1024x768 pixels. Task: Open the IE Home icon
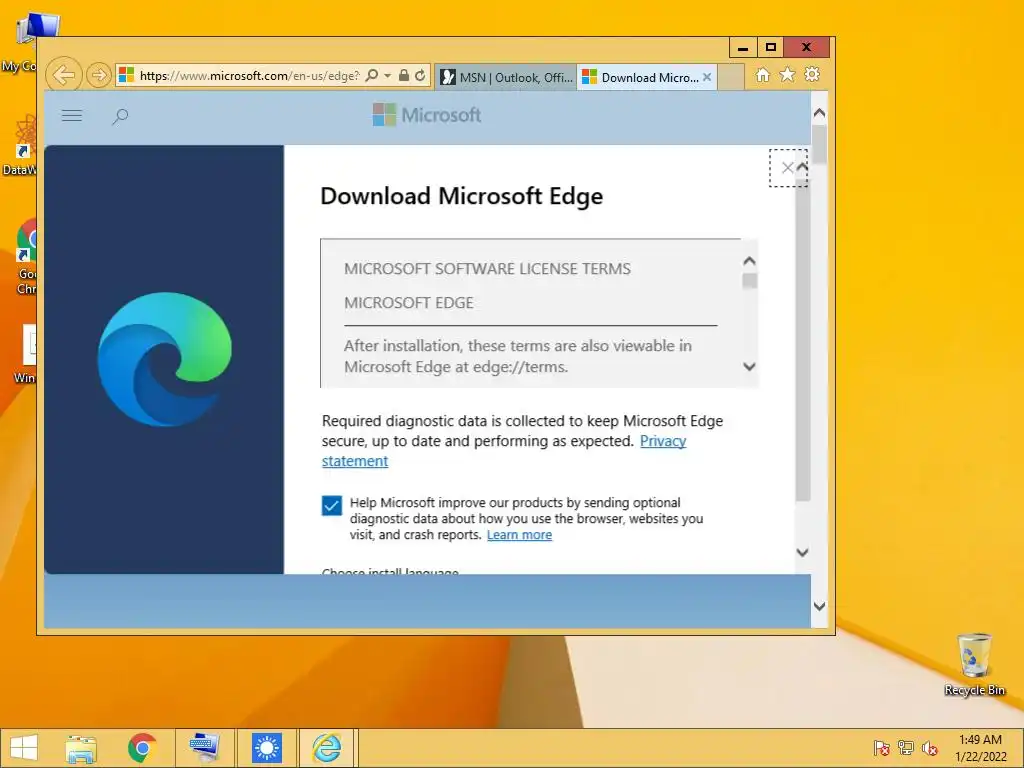pyautogui.click(x=762, y=75)
